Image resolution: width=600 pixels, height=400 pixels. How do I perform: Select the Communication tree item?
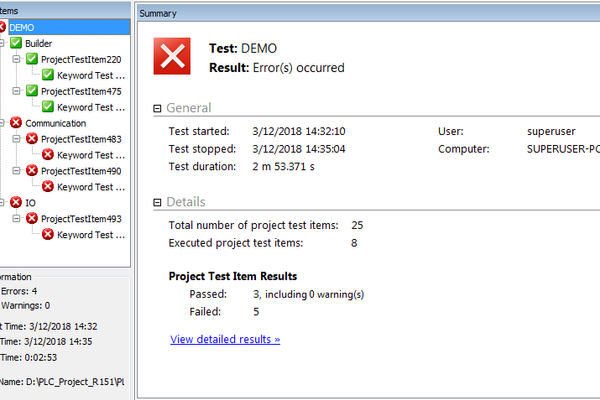click(55, 123)
